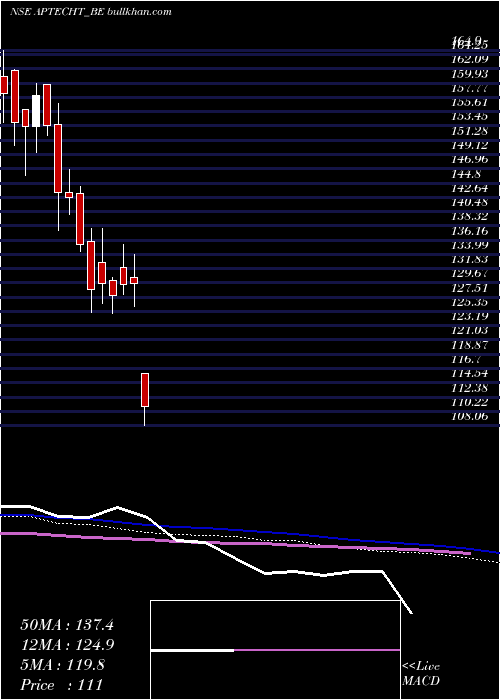
Task: Click the 129.67 price axis label
Action: click(470, 273)
